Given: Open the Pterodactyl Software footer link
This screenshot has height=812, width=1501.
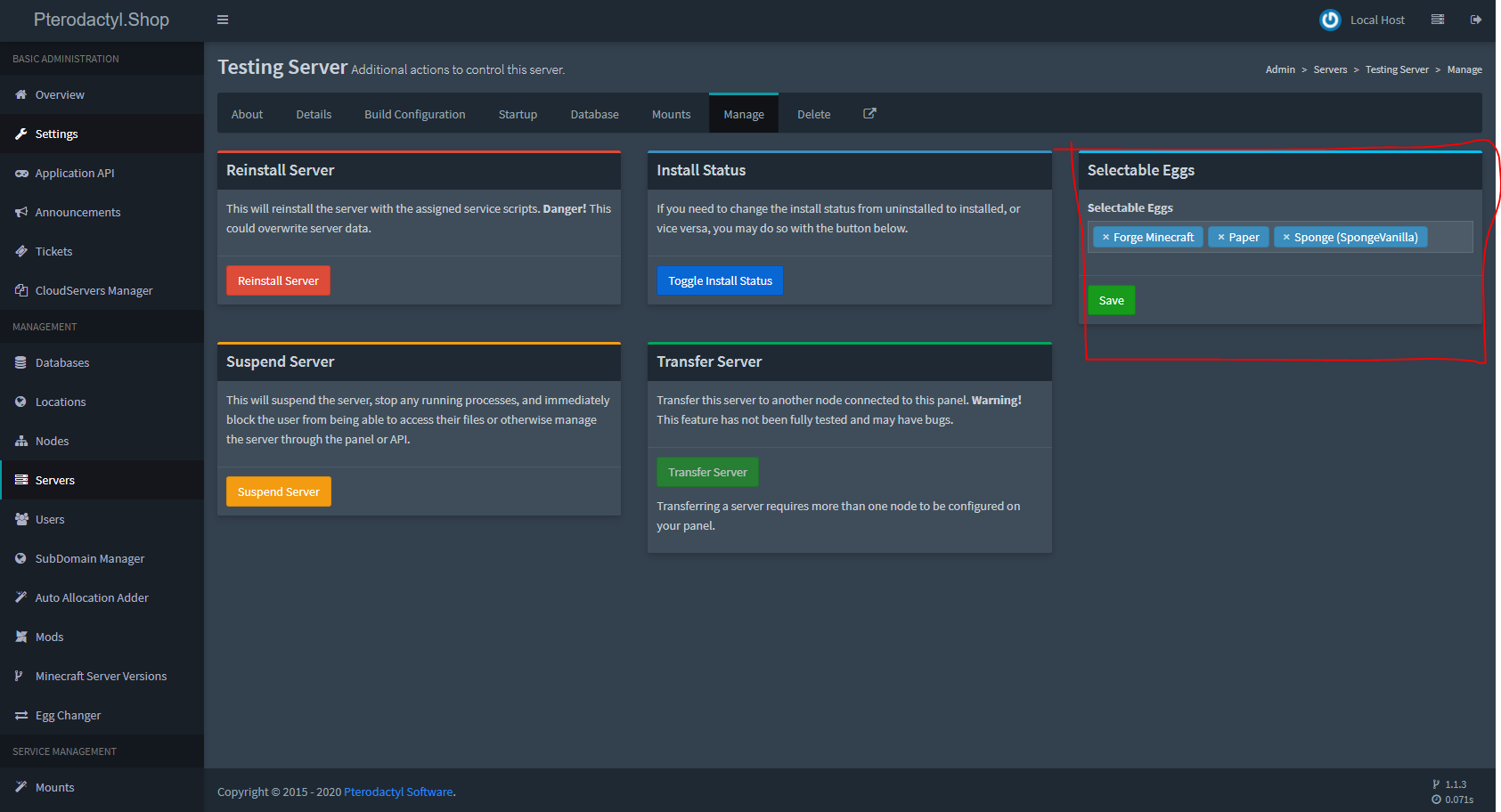Looking at the screenshot, I should pyautogui.click(x=398, y=792).
